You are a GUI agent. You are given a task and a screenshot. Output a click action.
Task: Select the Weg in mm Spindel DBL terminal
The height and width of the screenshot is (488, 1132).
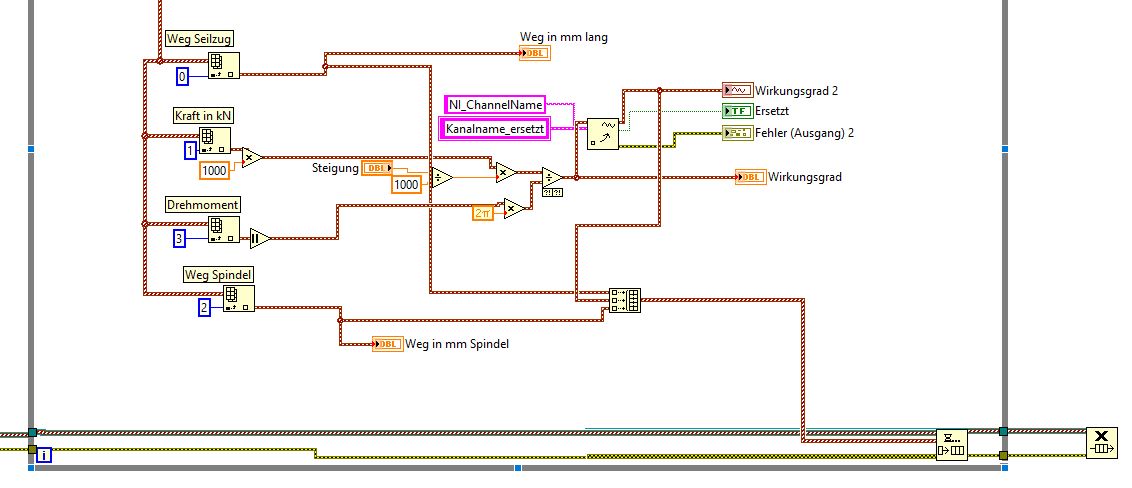(388, 344)
